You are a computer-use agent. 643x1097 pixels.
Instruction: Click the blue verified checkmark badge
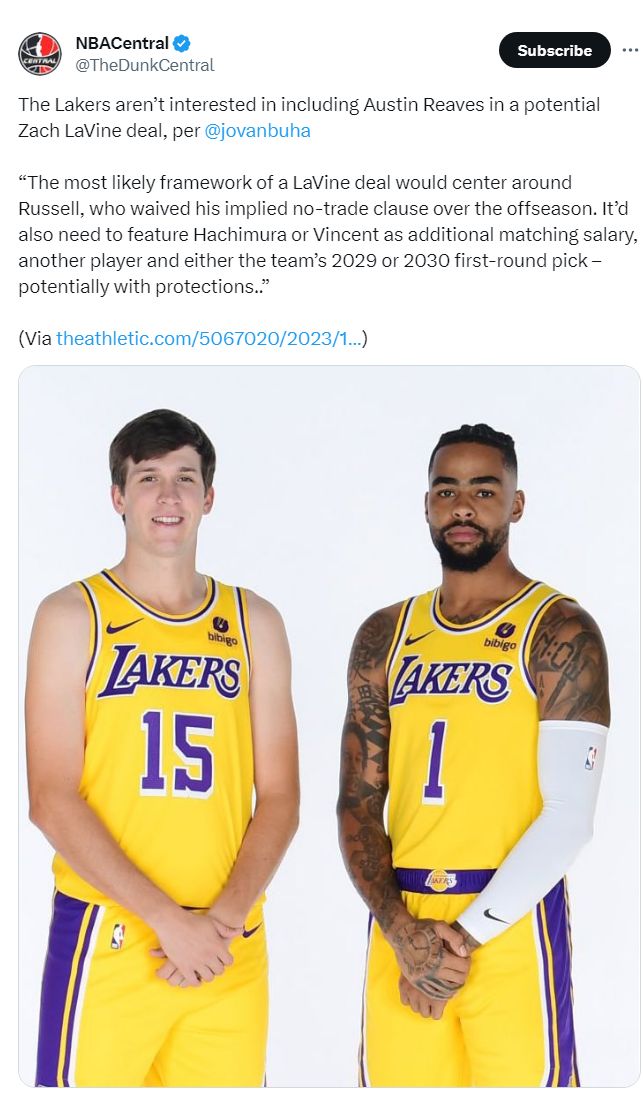182,43
